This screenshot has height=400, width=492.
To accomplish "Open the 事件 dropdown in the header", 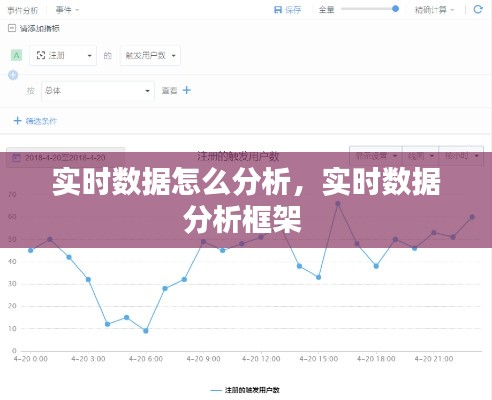I will (67, 10).
